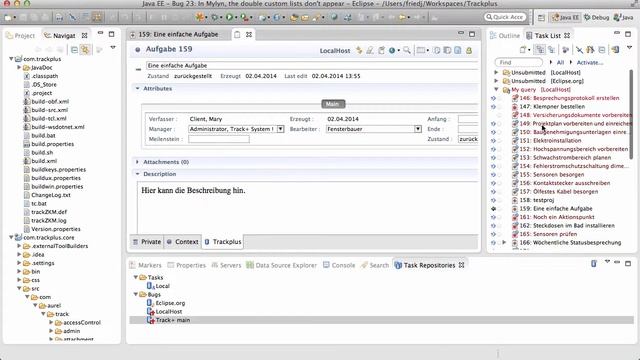Switch to Data Source Explorer tab
Viewport: 640px width, 360px height.
tap(281, 265)
